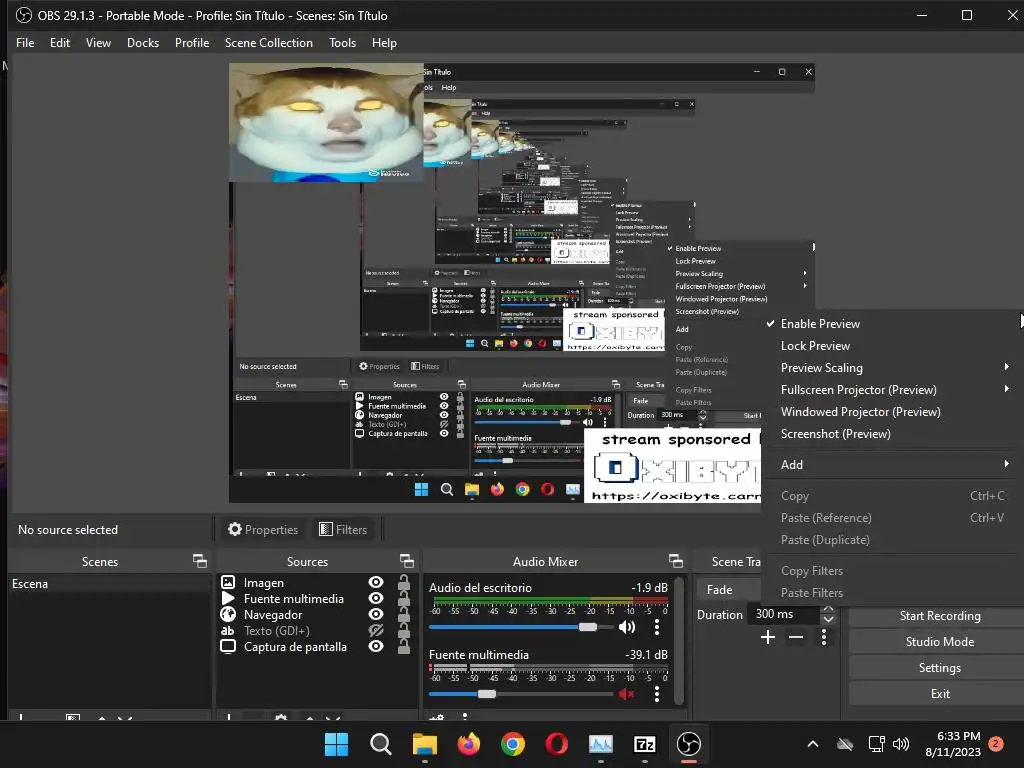Viewport: 1024px width, 768px height.
Task: Pop out the Audio Mixer dock
Action: pos(676,561)
